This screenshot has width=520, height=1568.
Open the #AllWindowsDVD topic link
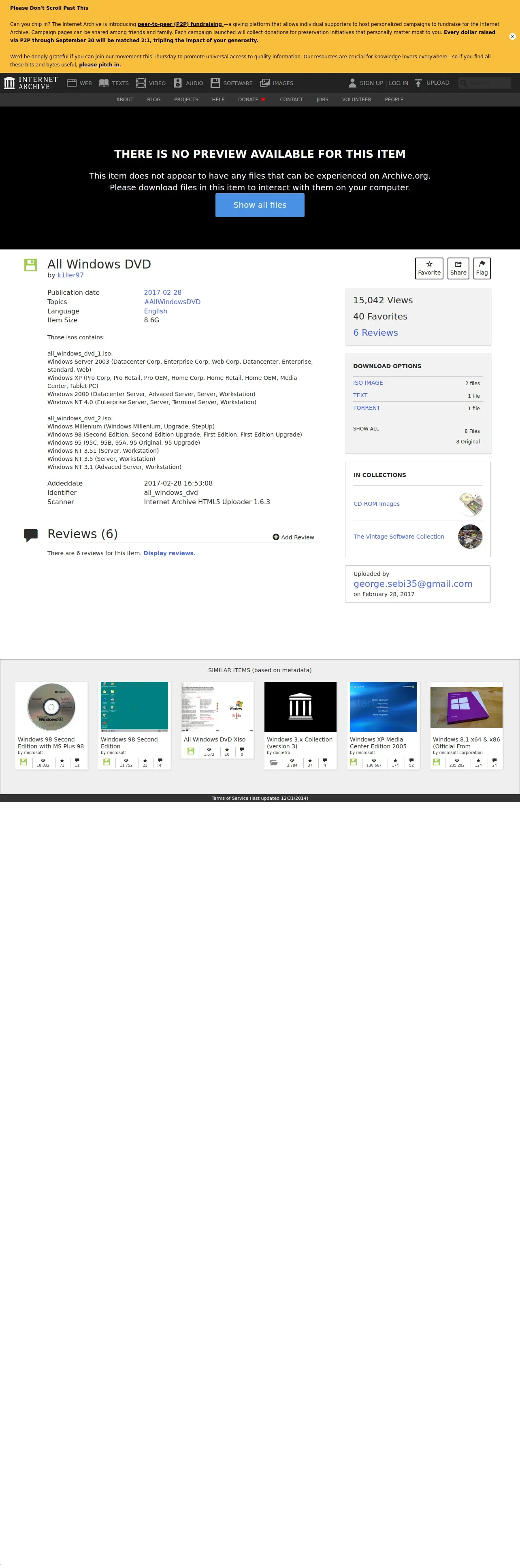(172, 302)
